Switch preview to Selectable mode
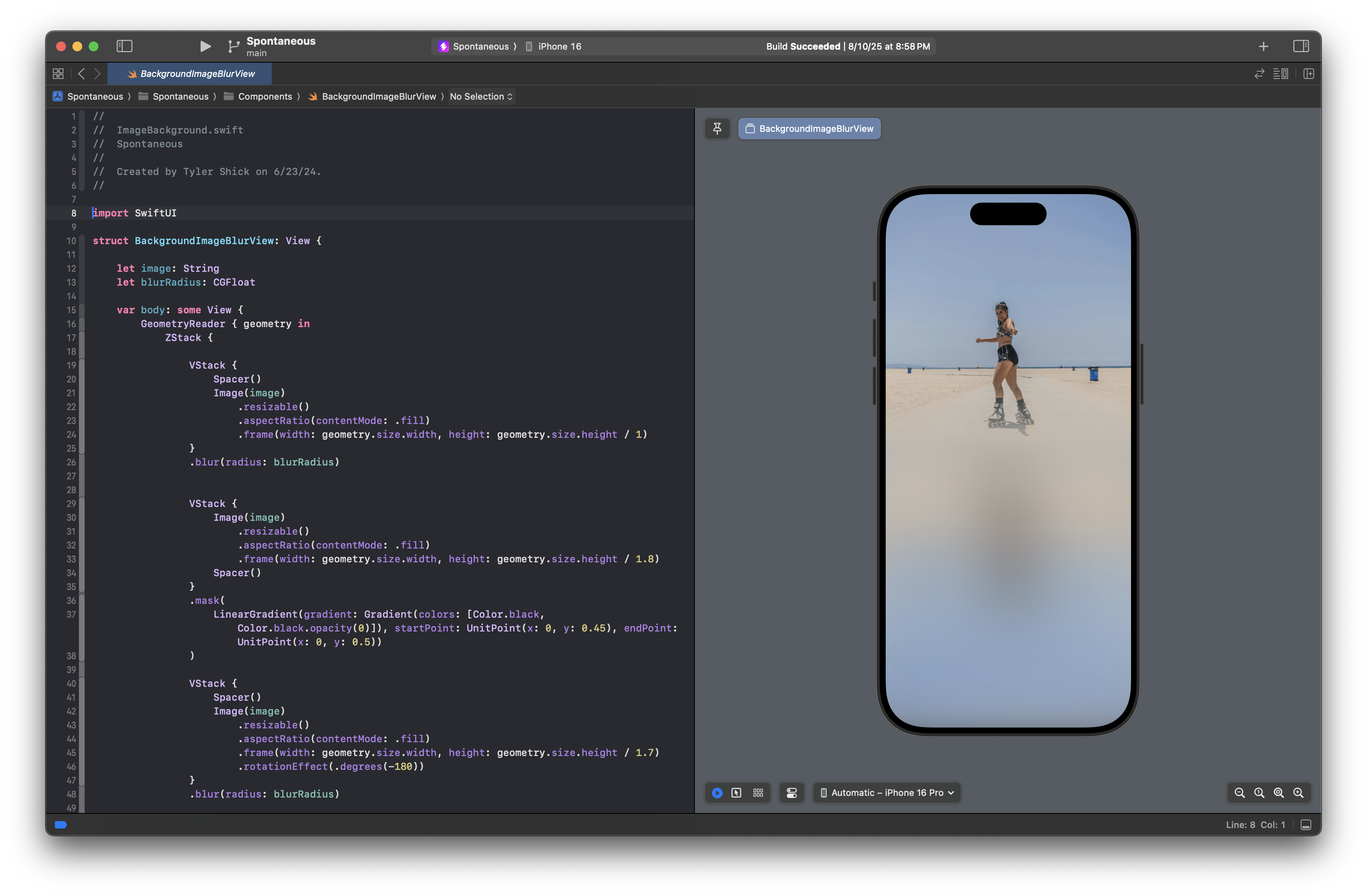The height and width of the screenshot is (896, 1367). [x=736, y=793]
